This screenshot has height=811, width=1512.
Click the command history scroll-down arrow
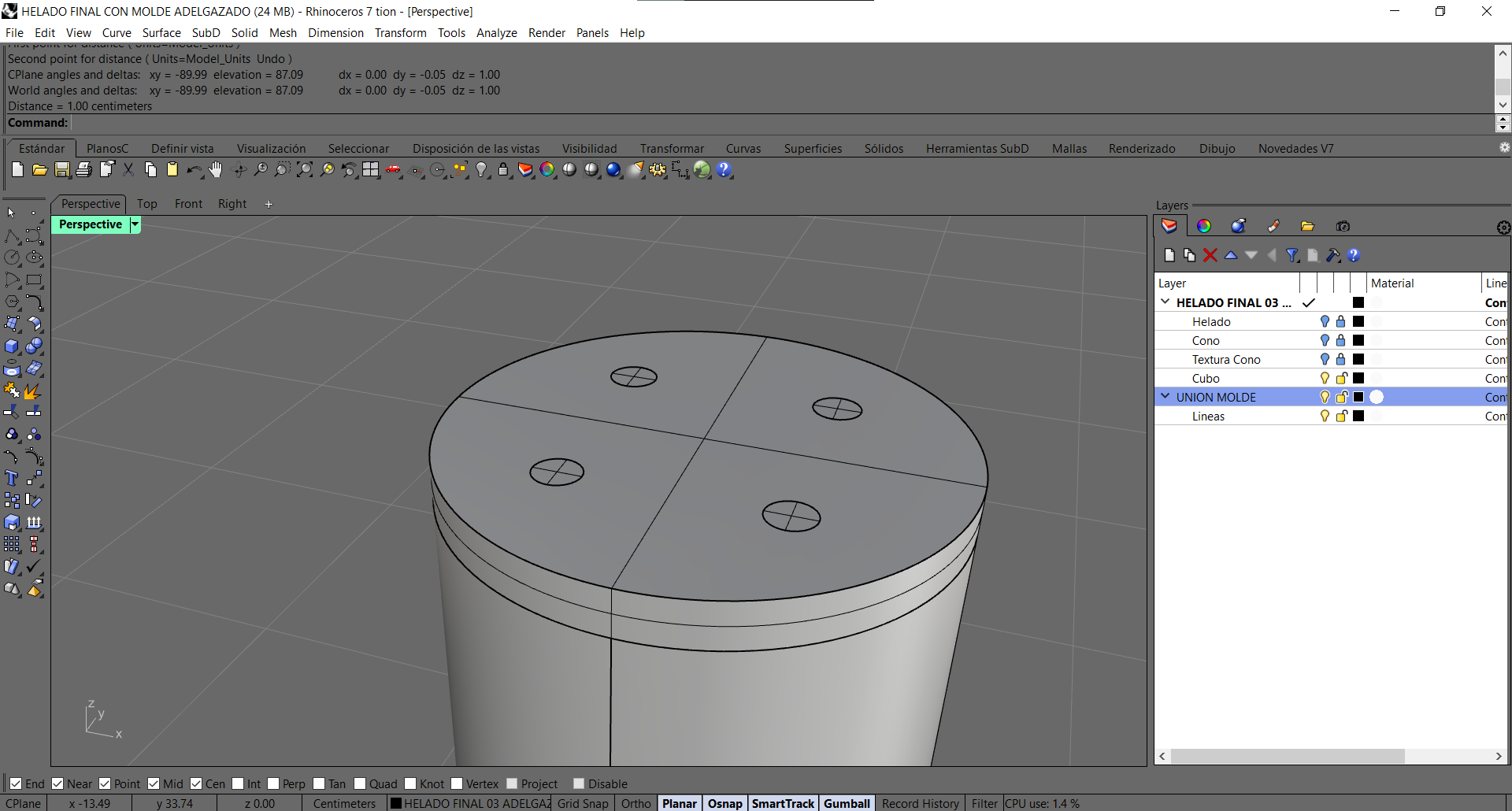(x=1503, y=105)
